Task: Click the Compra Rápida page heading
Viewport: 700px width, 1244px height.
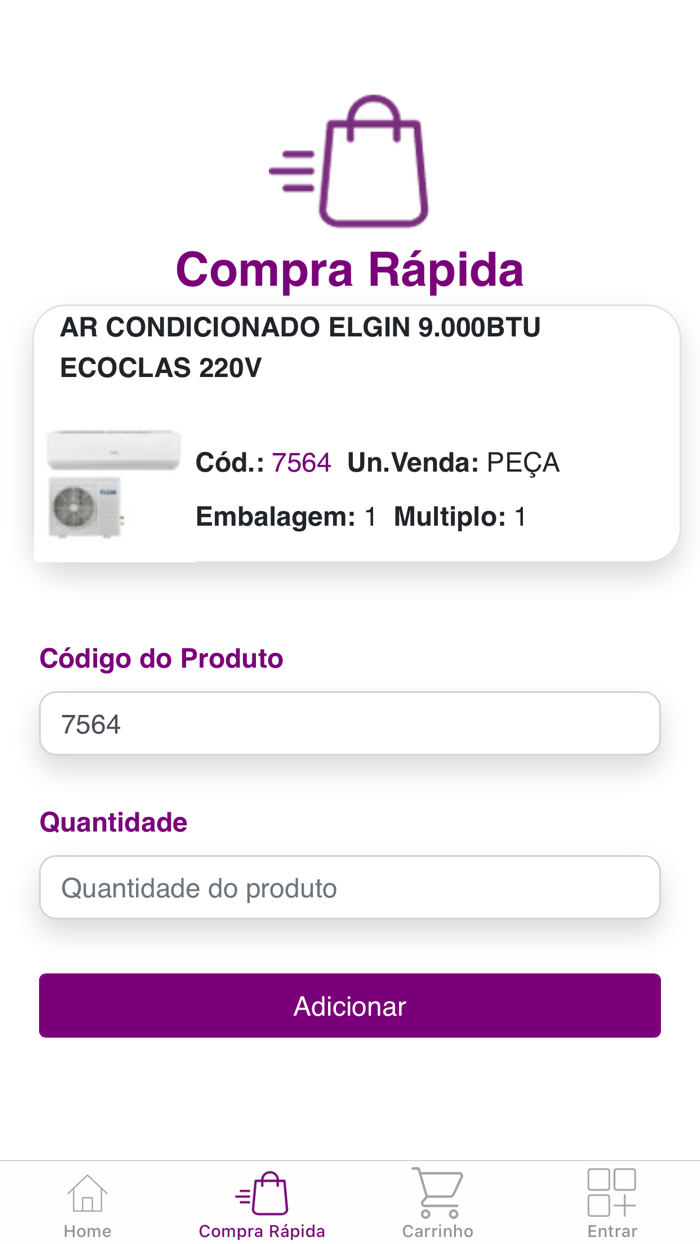Action: coord(350,269)
